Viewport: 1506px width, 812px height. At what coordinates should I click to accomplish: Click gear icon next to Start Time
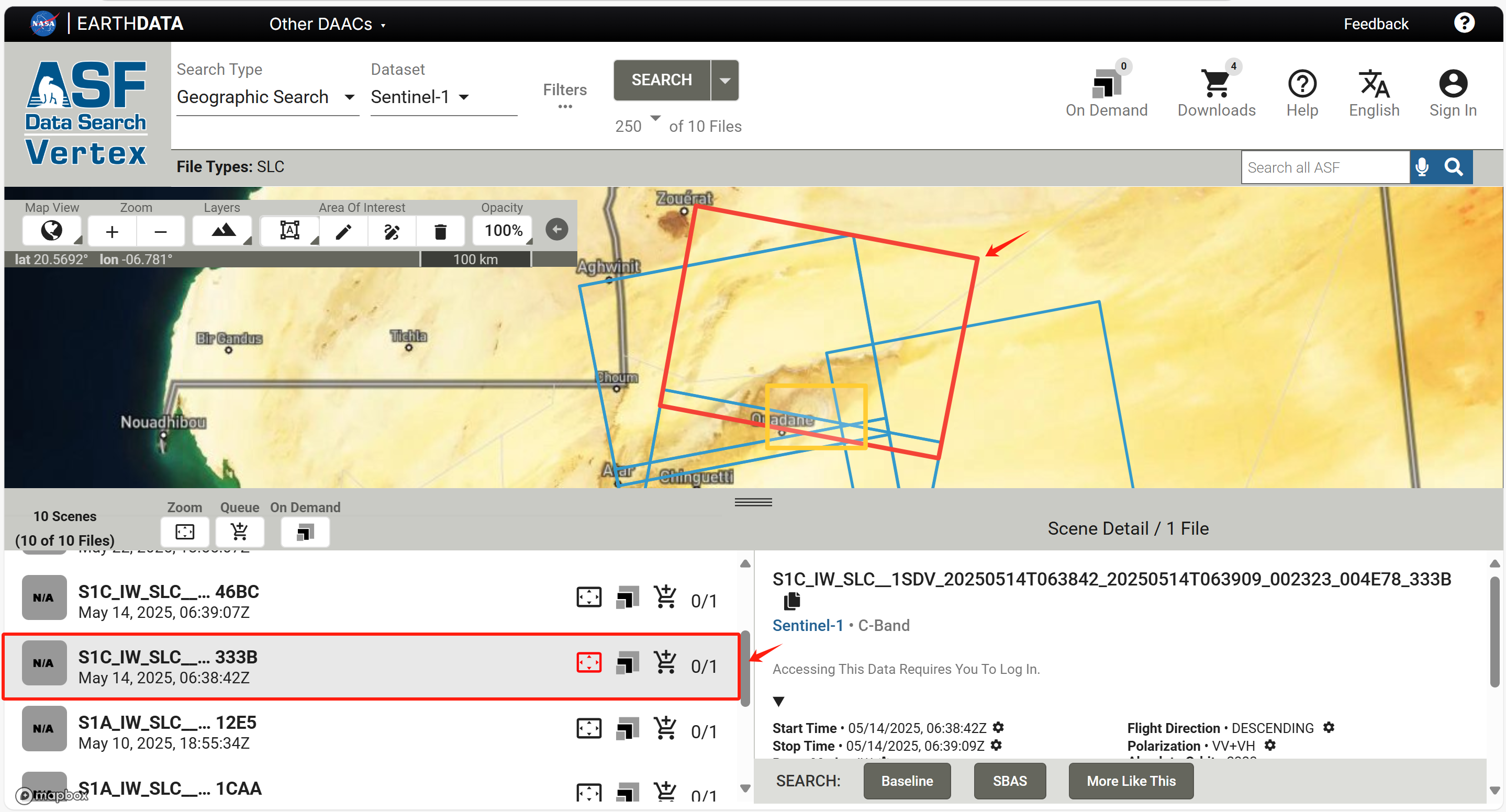pyautogui.click(x=999, y=727)
